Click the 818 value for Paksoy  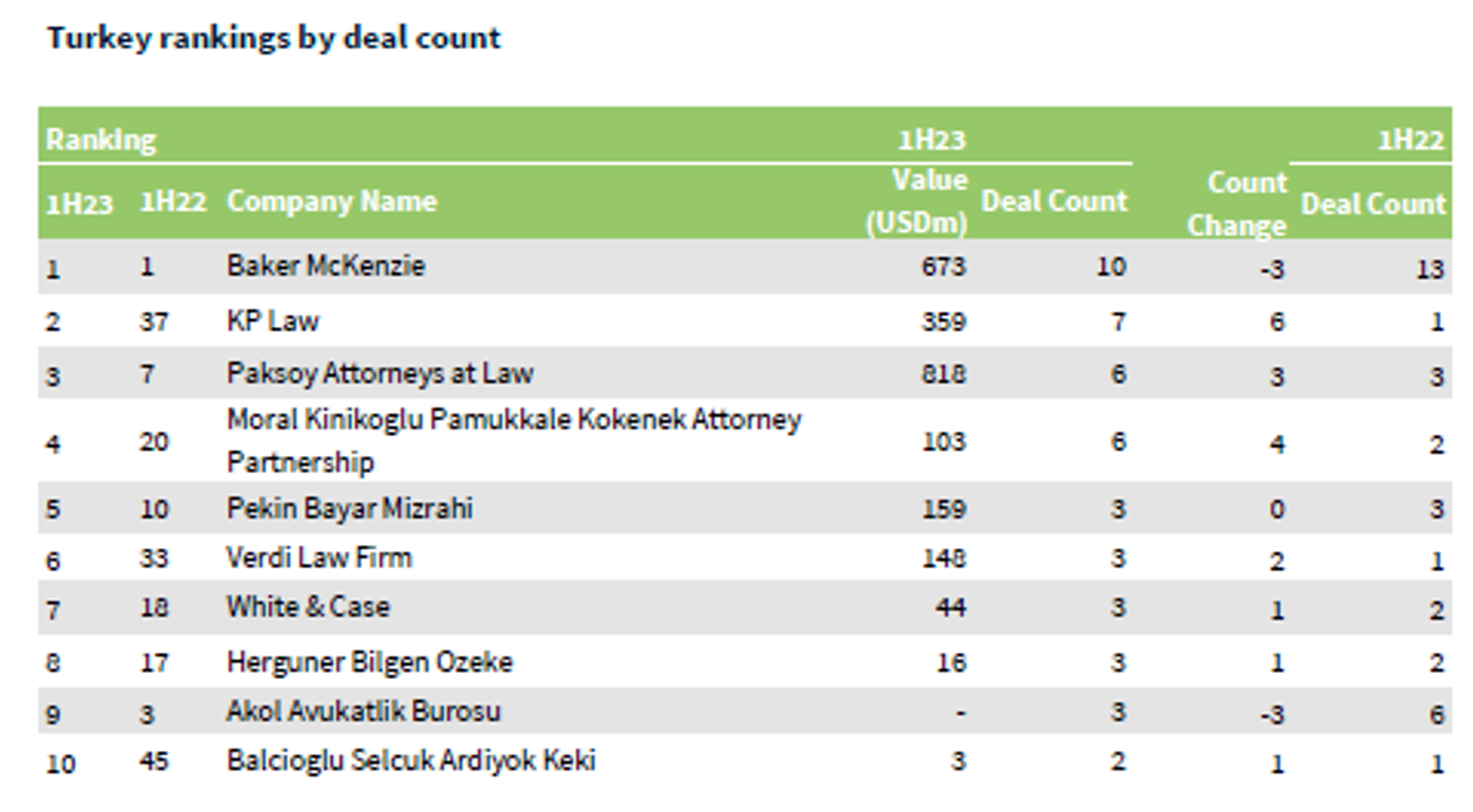[943, 373]
